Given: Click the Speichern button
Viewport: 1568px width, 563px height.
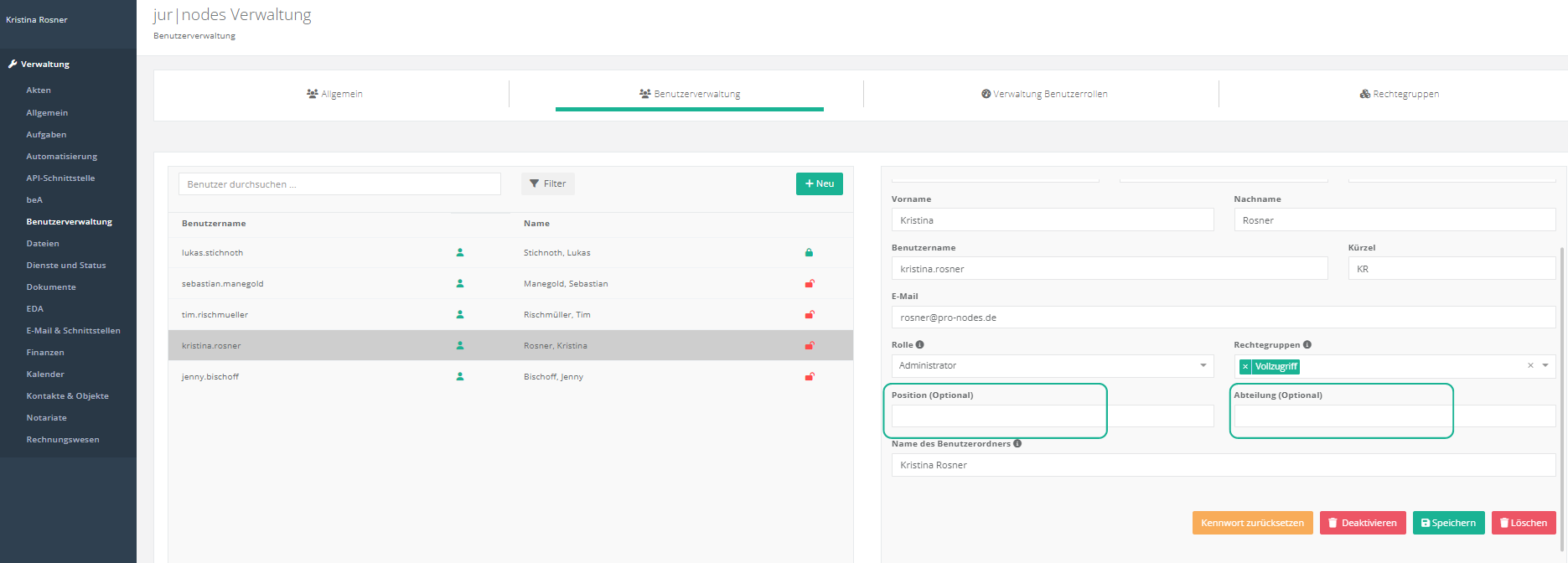Looking at the screenshot, I should [1448, 523].
